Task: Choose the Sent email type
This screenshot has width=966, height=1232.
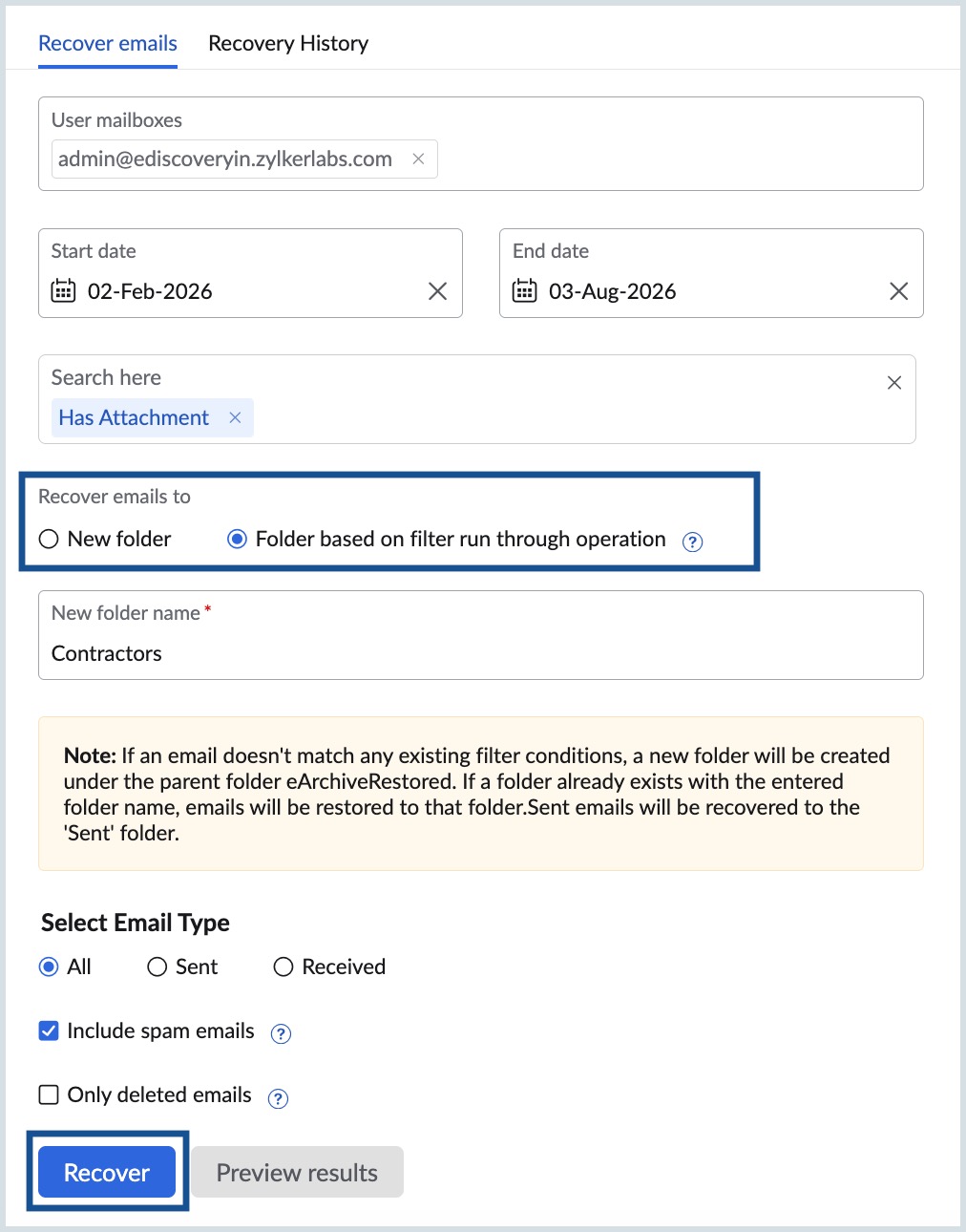Action: 157,967
